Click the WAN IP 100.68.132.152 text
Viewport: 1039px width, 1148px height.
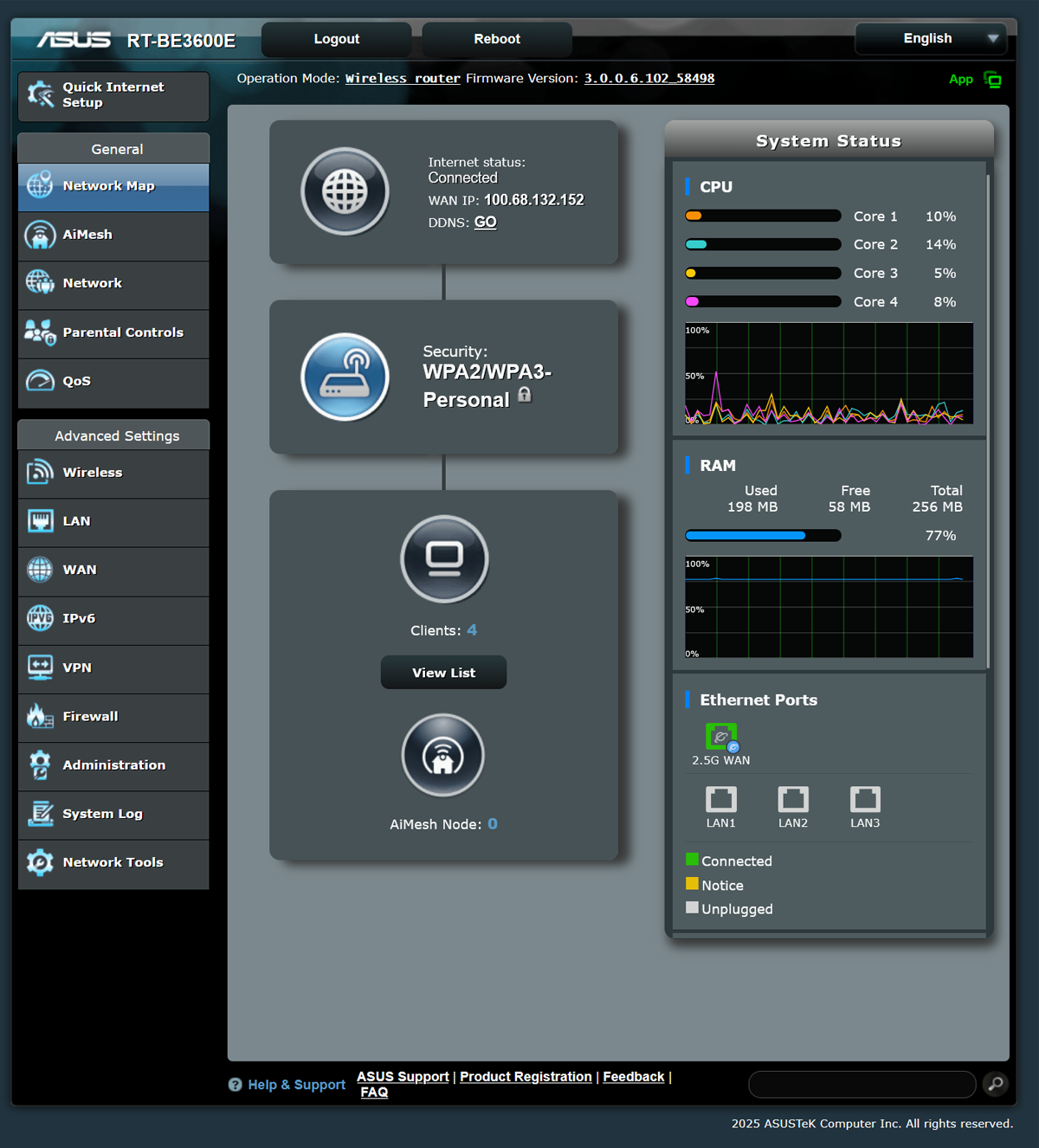(x=533, y=200)
